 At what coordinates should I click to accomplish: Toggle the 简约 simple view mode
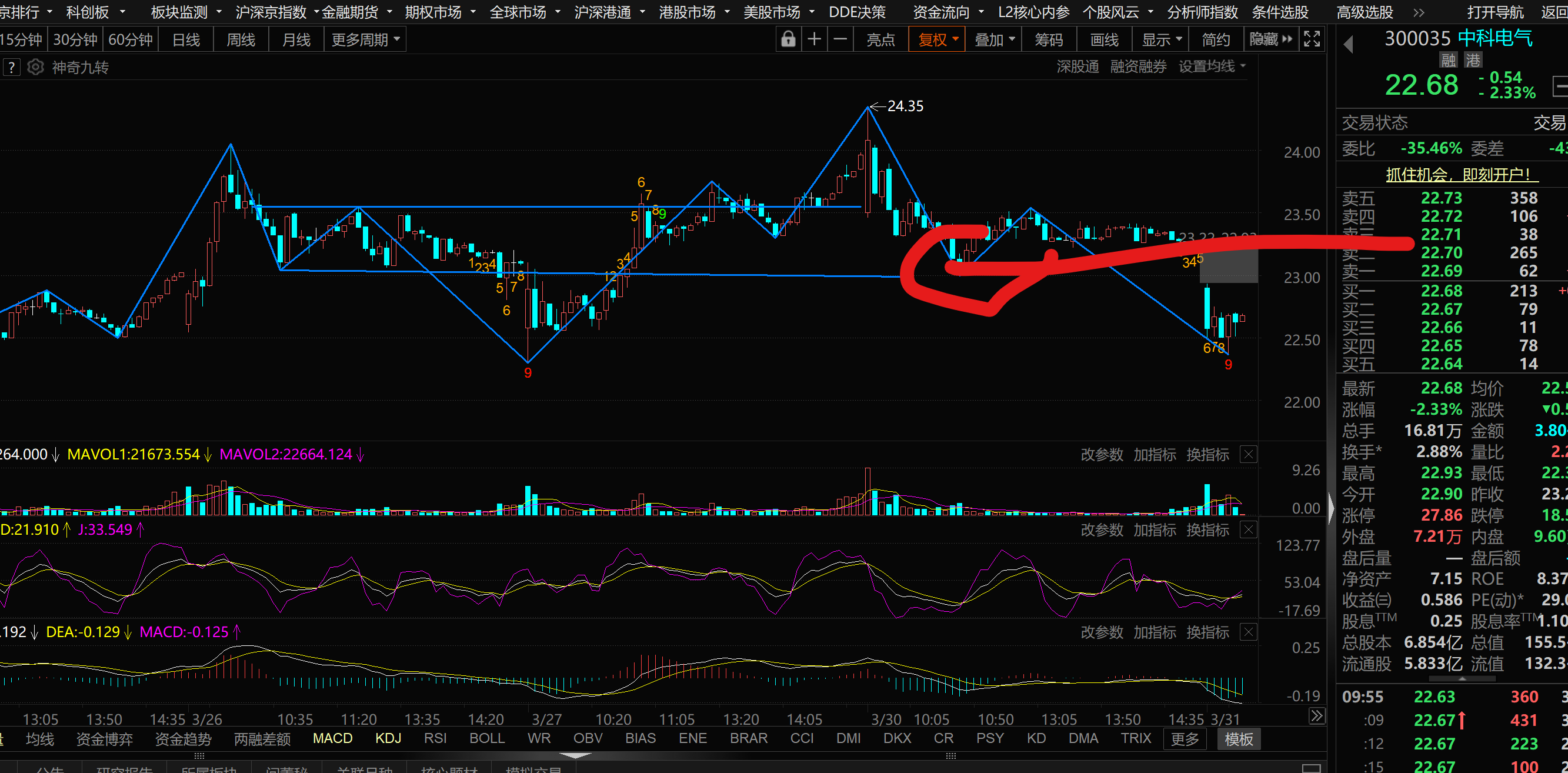point(1216,39)
